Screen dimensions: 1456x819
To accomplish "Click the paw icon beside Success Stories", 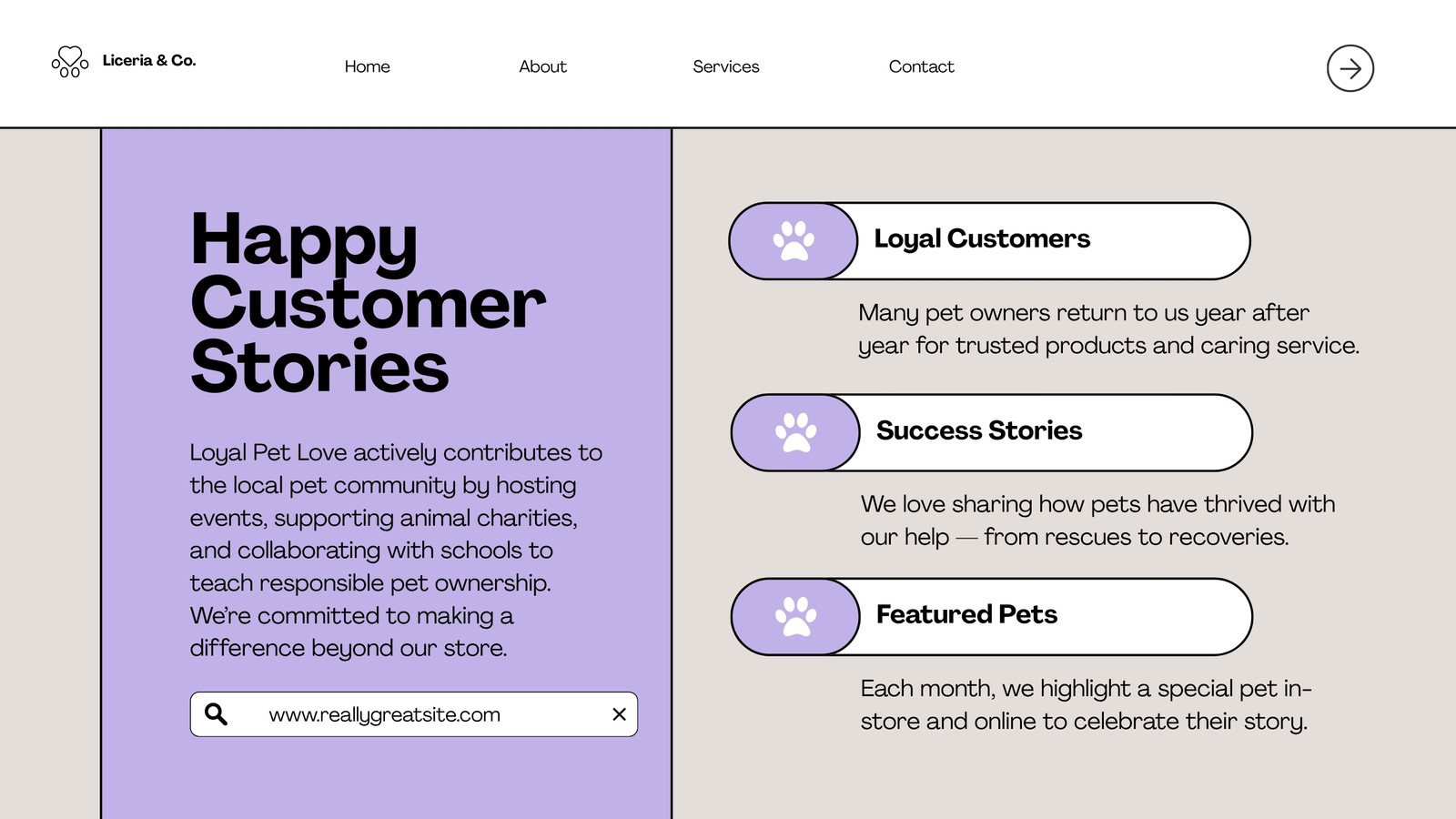I will [796, 433].
